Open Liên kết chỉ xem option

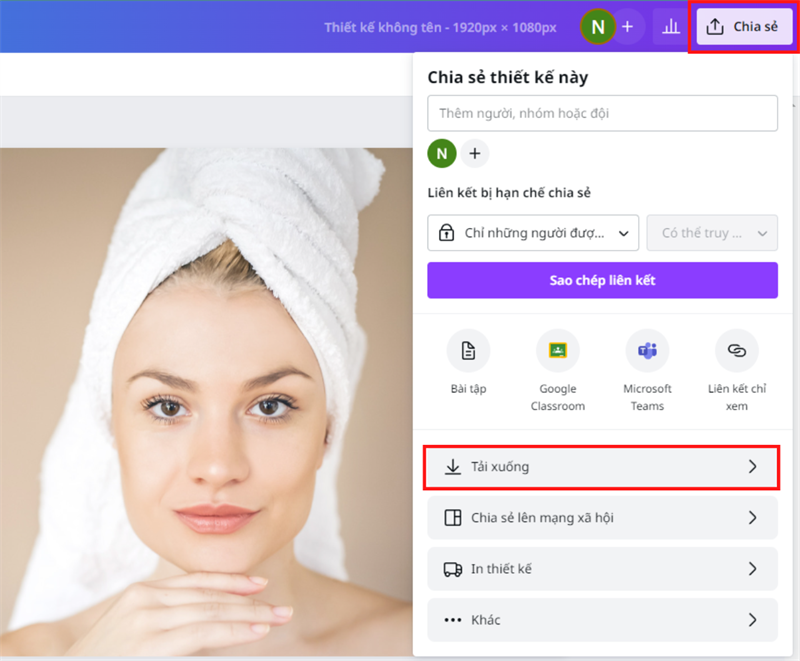coord(737,352)
